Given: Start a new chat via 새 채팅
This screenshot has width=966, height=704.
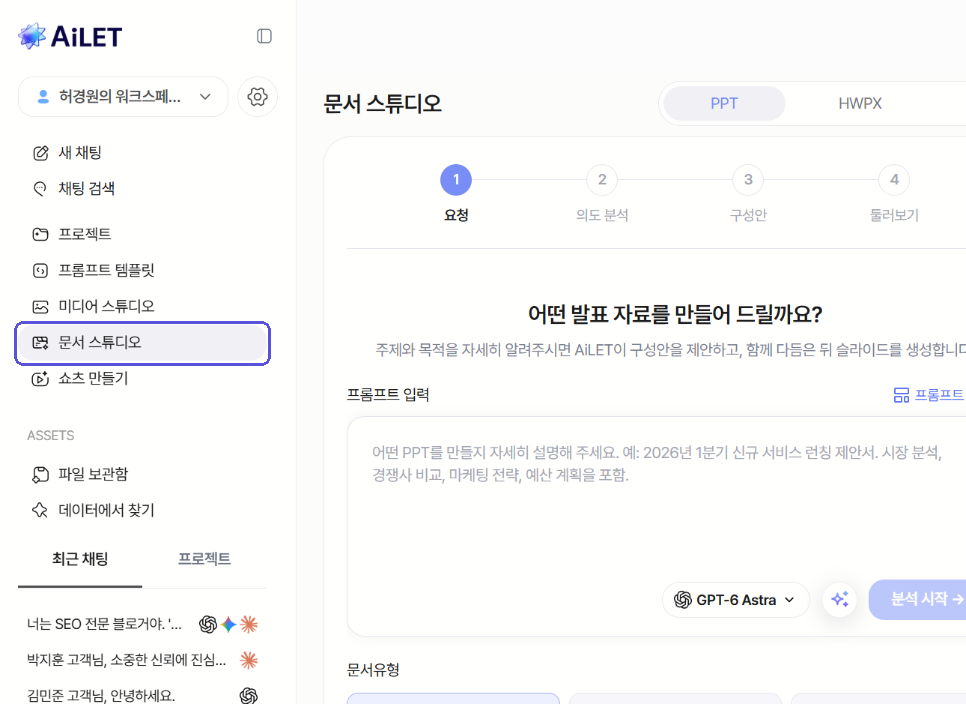Looking at the screenshot, I should [x=143, y=153].
